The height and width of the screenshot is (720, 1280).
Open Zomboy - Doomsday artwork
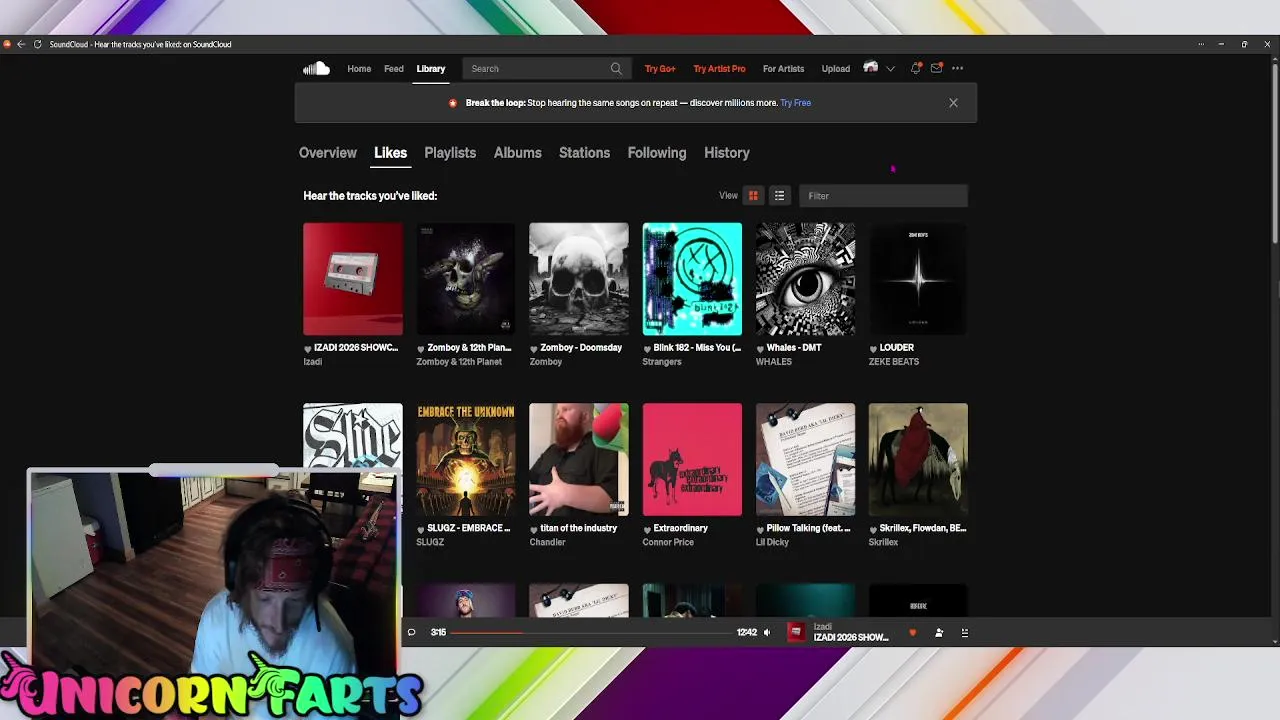coord(579,279)
